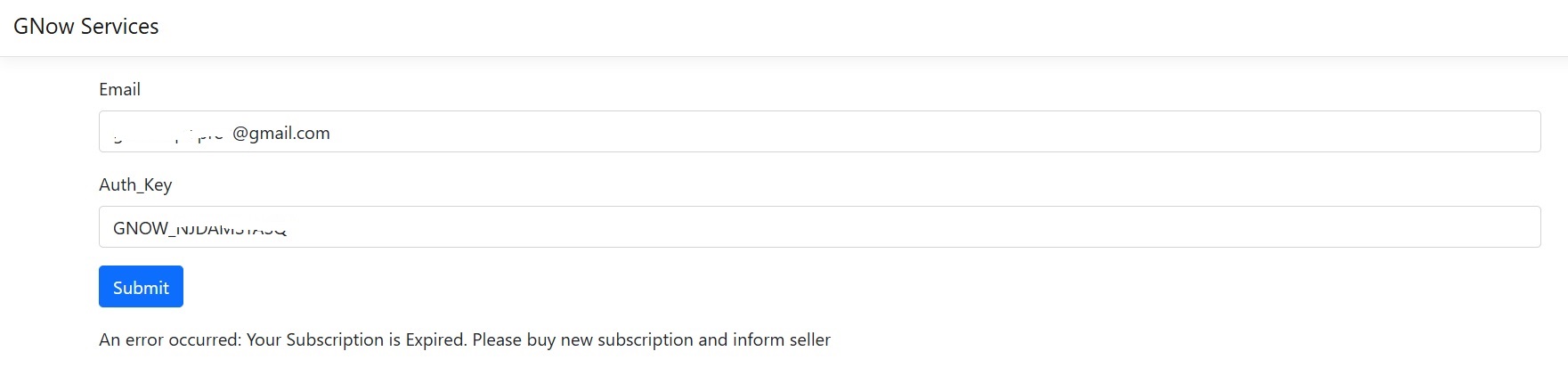Click empty space at Auth_Key field's right end

(x=1469, y=227)
